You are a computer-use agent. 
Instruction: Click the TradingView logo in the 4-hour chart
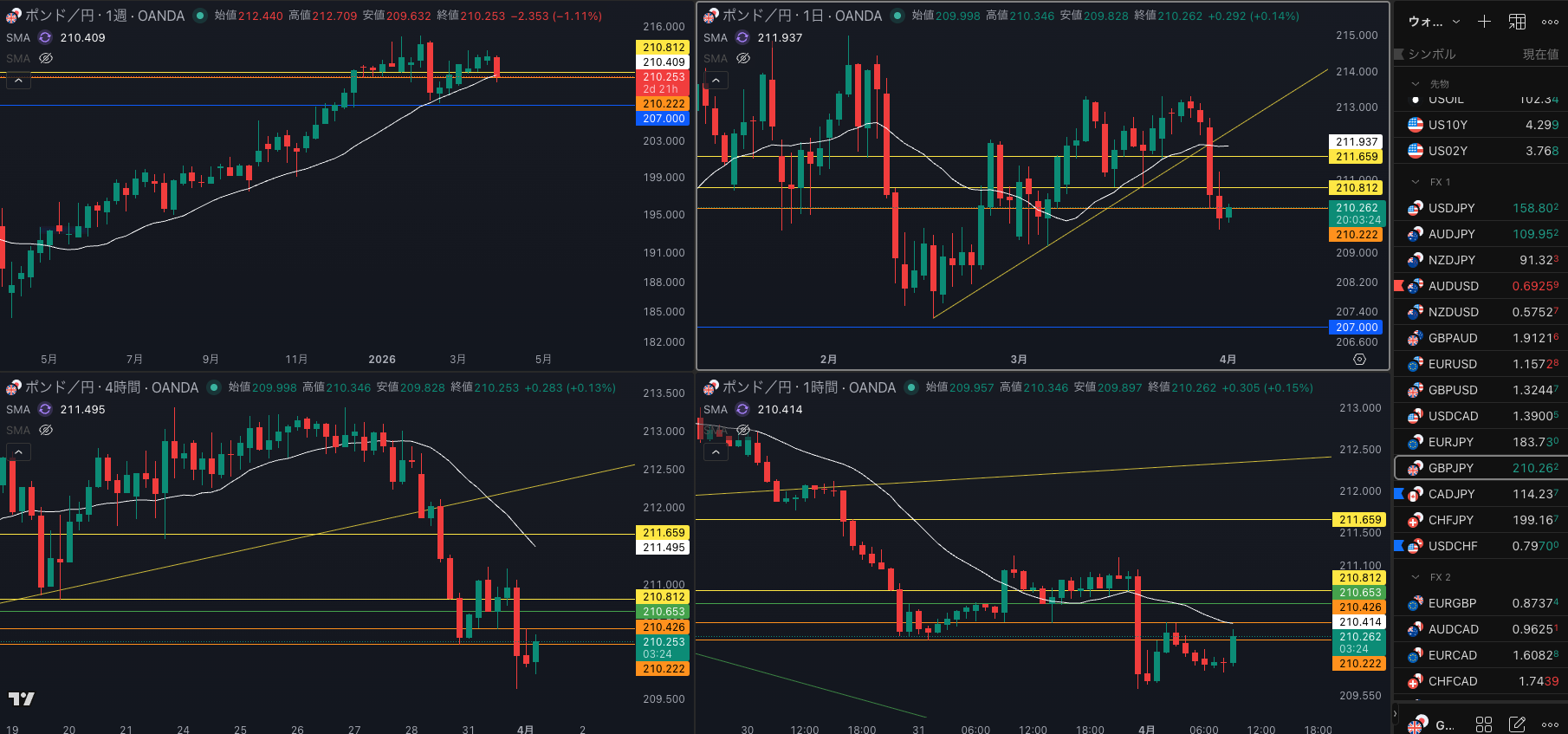click(22, 698)
